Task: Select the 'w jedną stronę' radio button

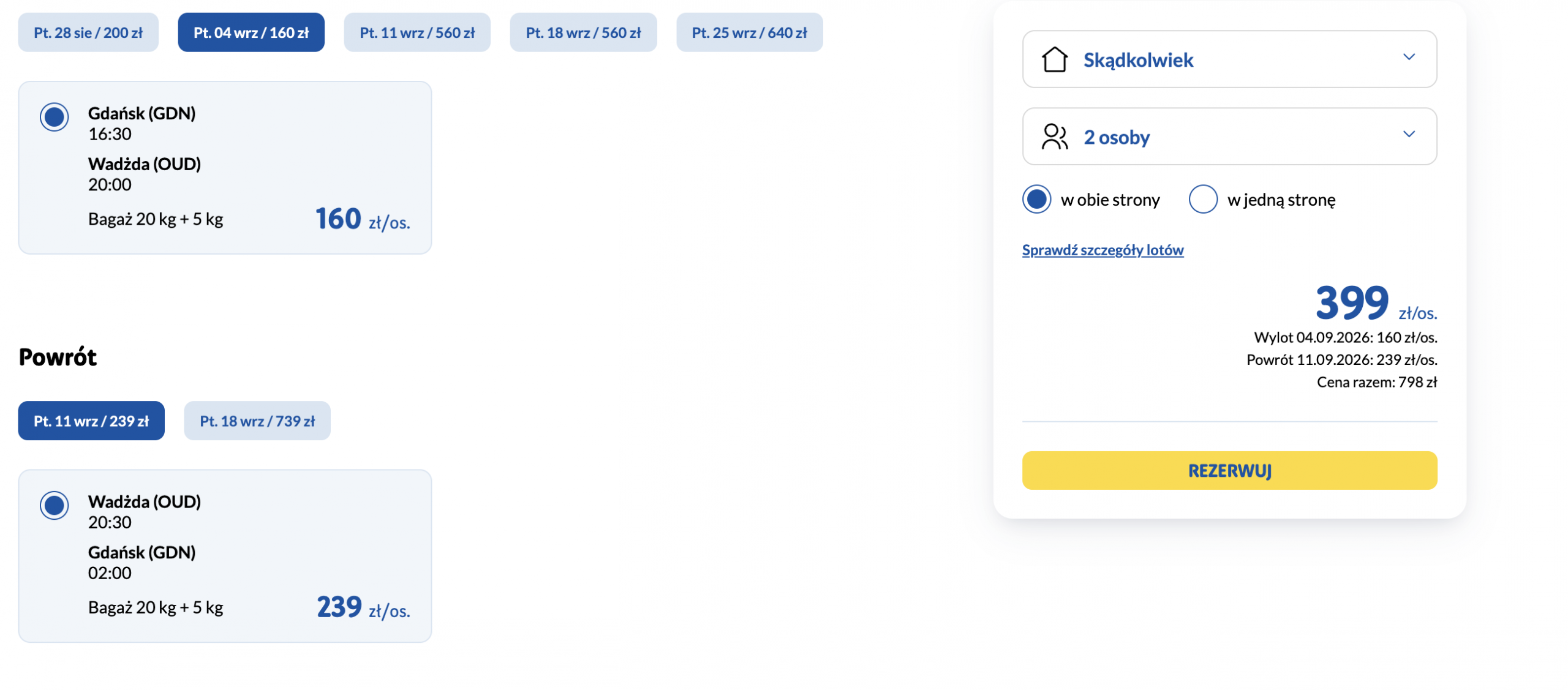Action: point(1202,199)
